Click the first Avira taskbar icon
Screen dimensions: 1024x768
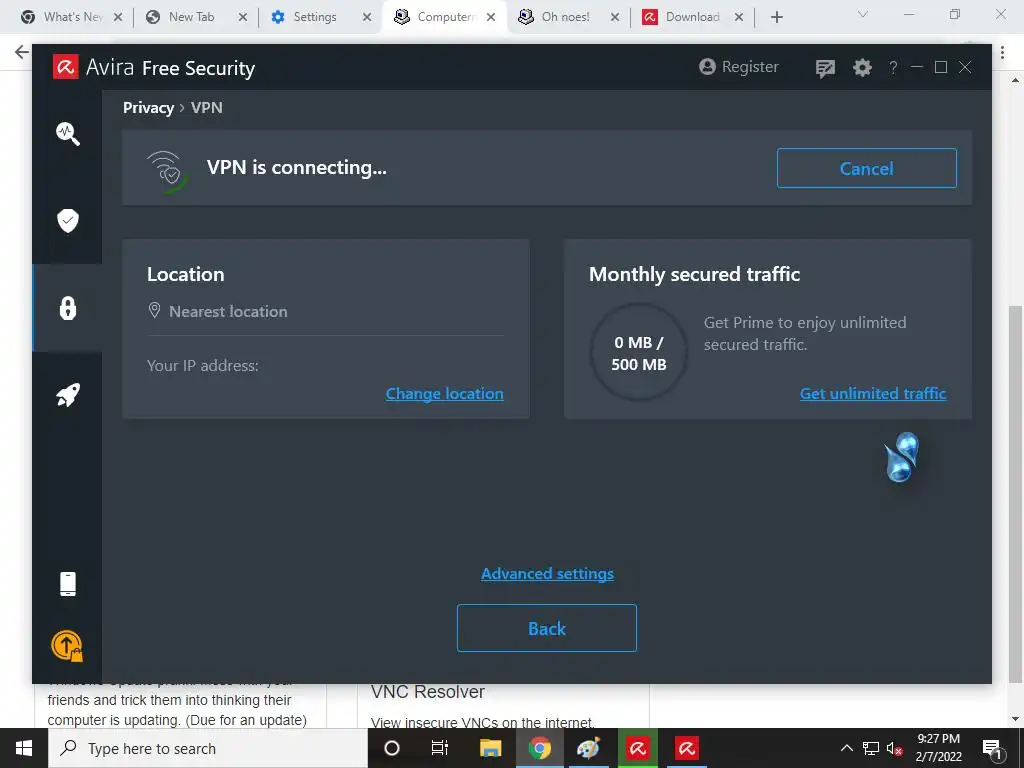637,748
